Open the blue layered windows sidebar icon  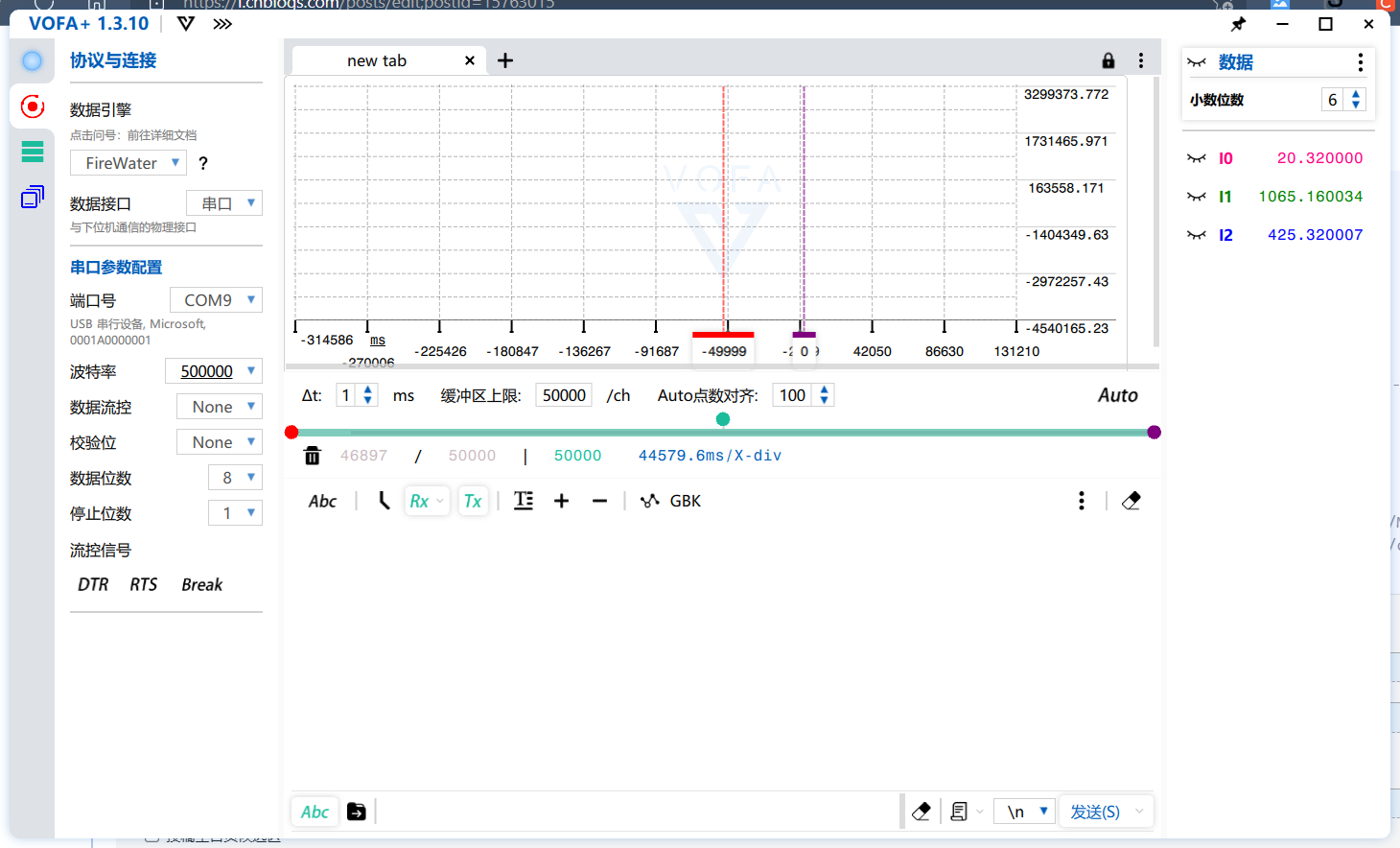33,197
